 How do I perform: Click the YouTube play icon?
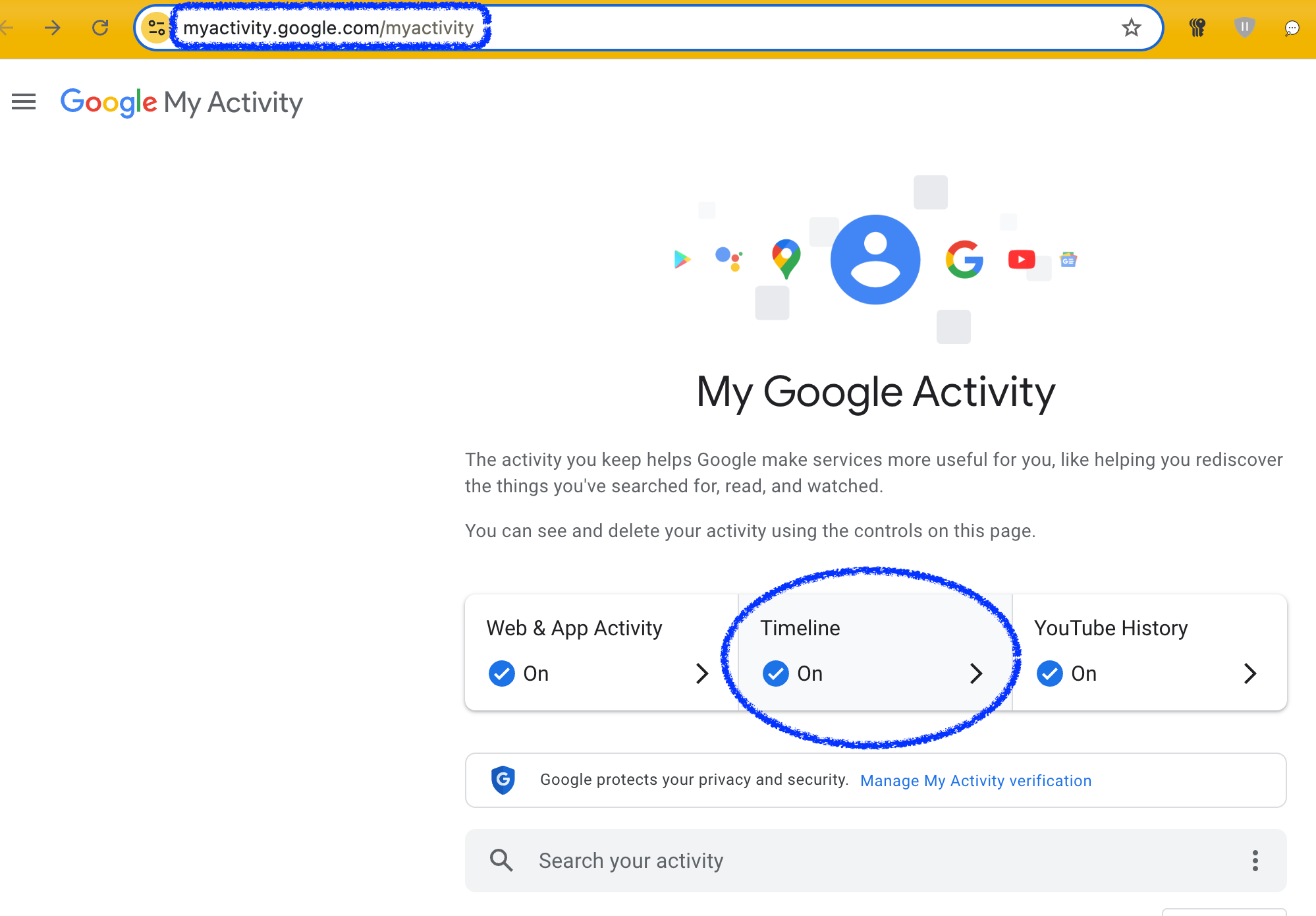(x=1022, y=259)
